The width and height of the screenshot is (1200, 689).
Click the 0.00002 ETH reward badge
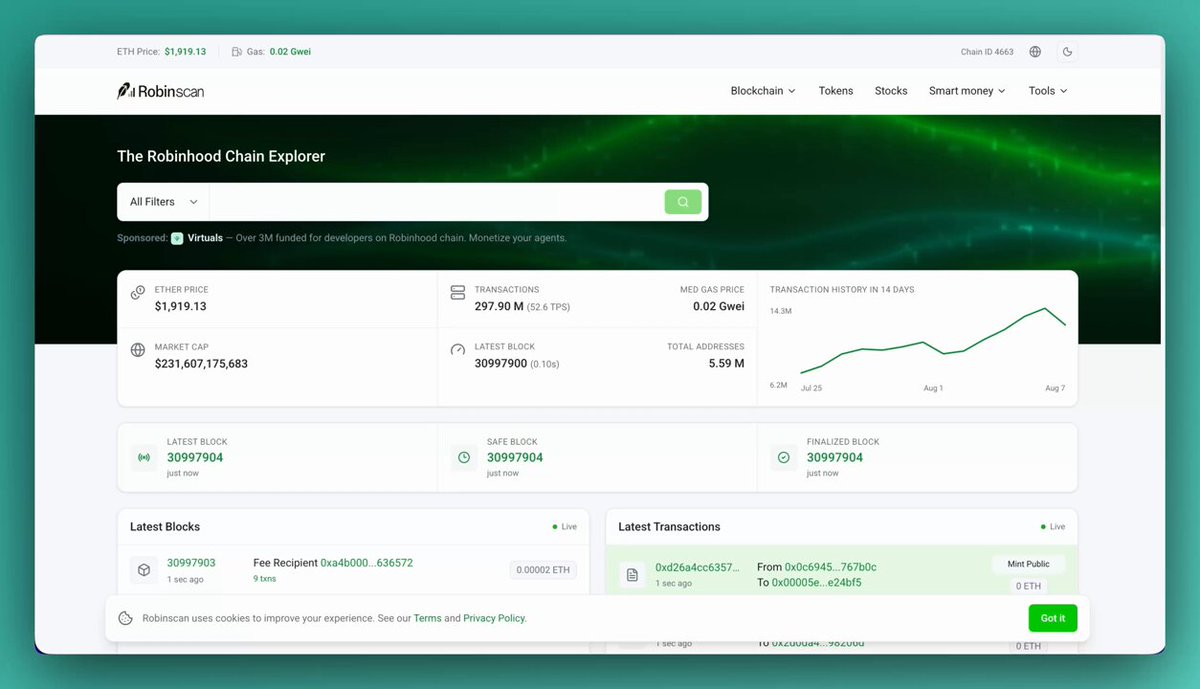click(x=543, y=570)
